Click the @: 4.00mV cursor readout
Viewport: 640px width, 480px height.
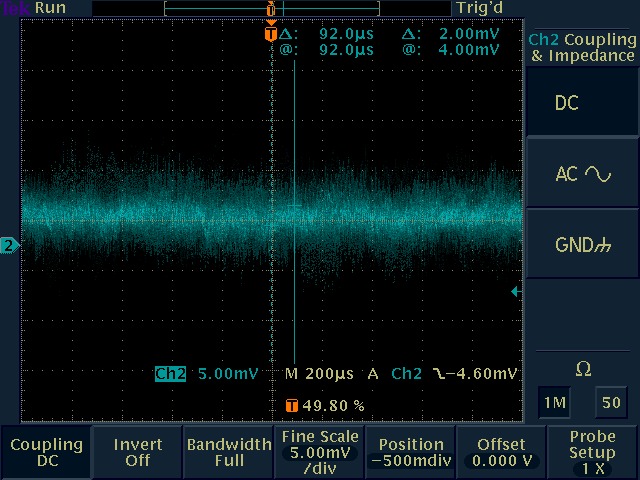tap(451, 50)
